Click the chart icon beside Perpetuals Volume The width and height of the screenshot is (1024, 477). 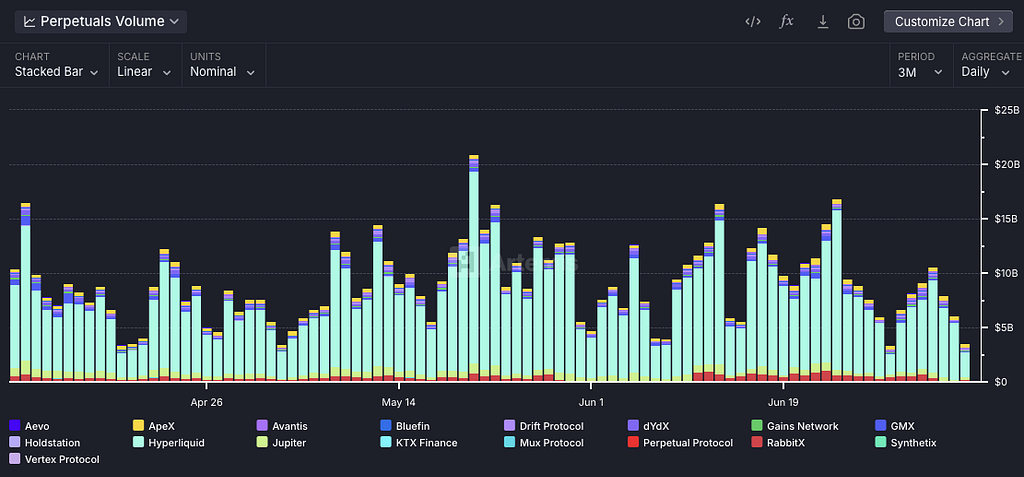click(x=29, y=22)
